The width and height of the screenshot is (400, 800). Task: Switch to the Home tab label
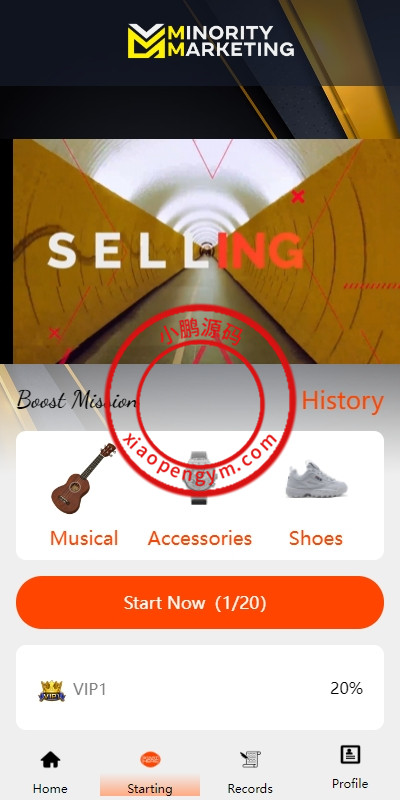50,788
